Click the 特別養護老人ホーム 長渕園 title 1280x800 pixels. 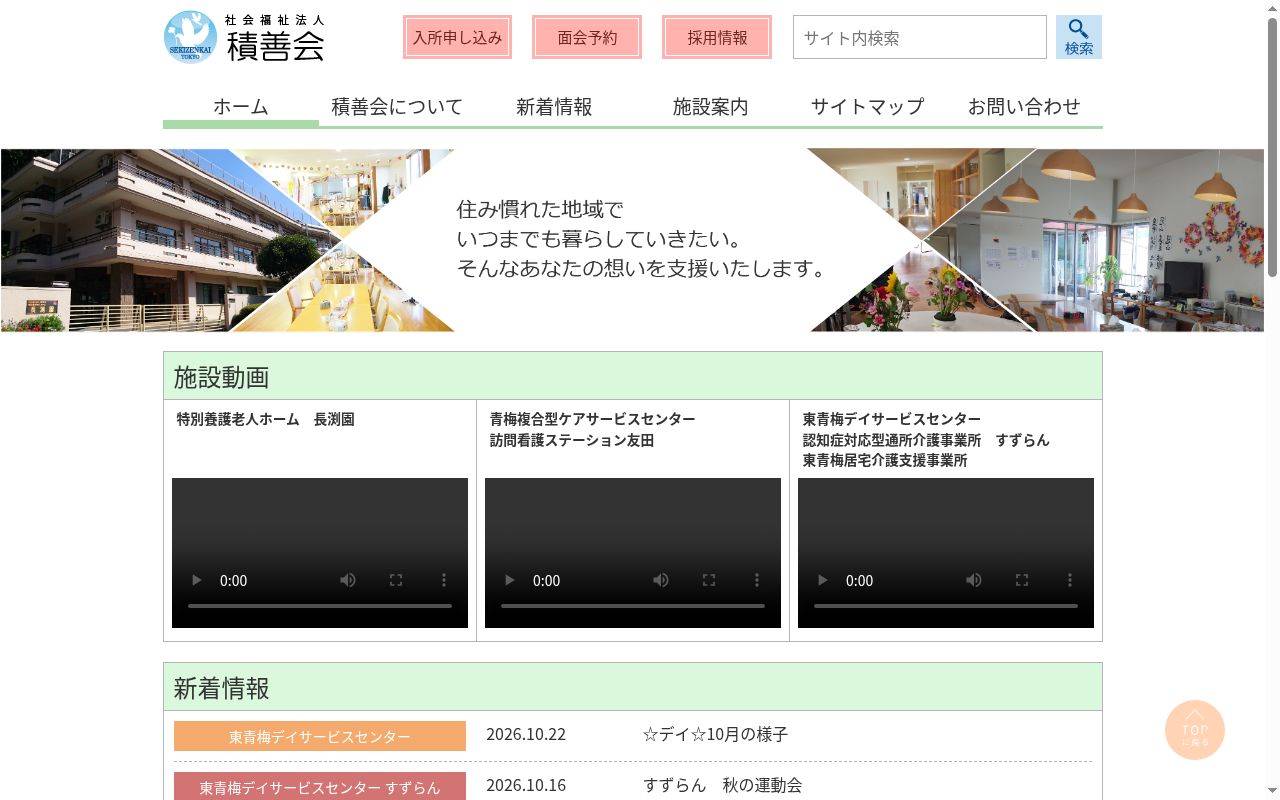pyautogui.click(x=265, y=419)
